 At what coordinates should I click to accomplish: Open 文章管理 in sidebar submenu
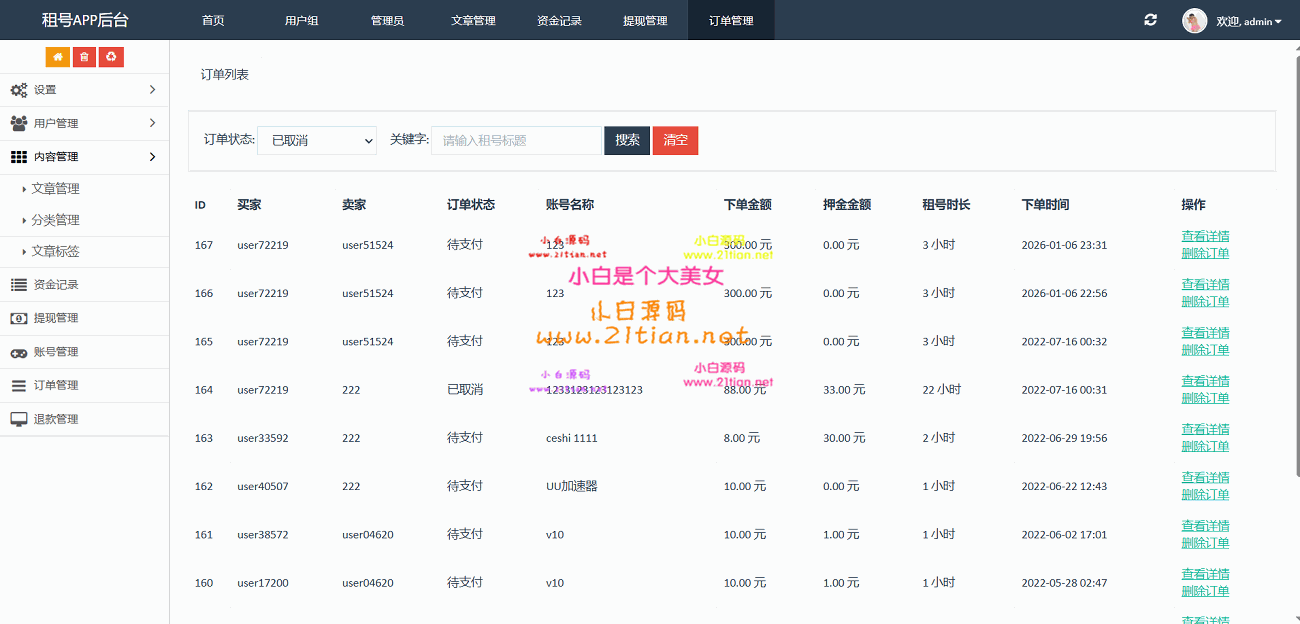55,189
